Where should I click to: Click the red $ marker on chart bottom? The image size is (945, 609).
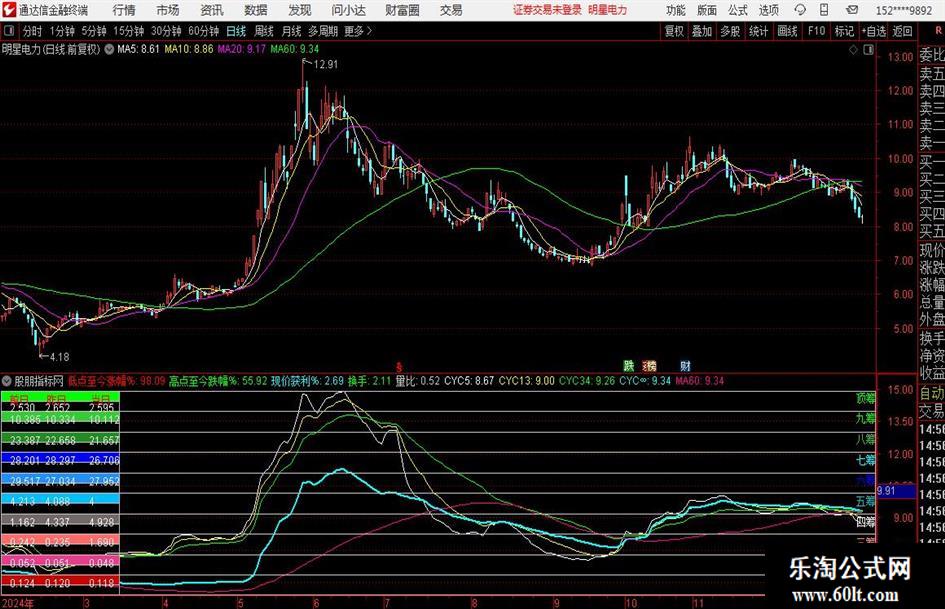(x=398, y=367)
